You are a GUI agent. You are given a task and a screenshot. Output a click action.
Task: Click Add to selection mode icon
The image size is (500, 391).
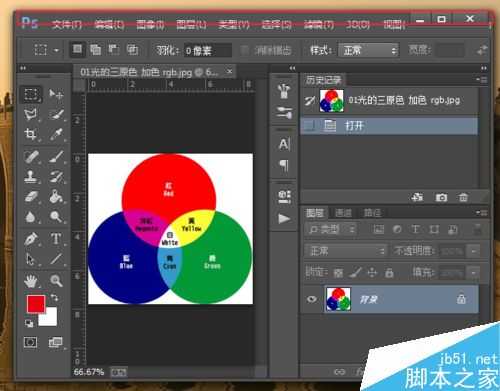point(95,50)
